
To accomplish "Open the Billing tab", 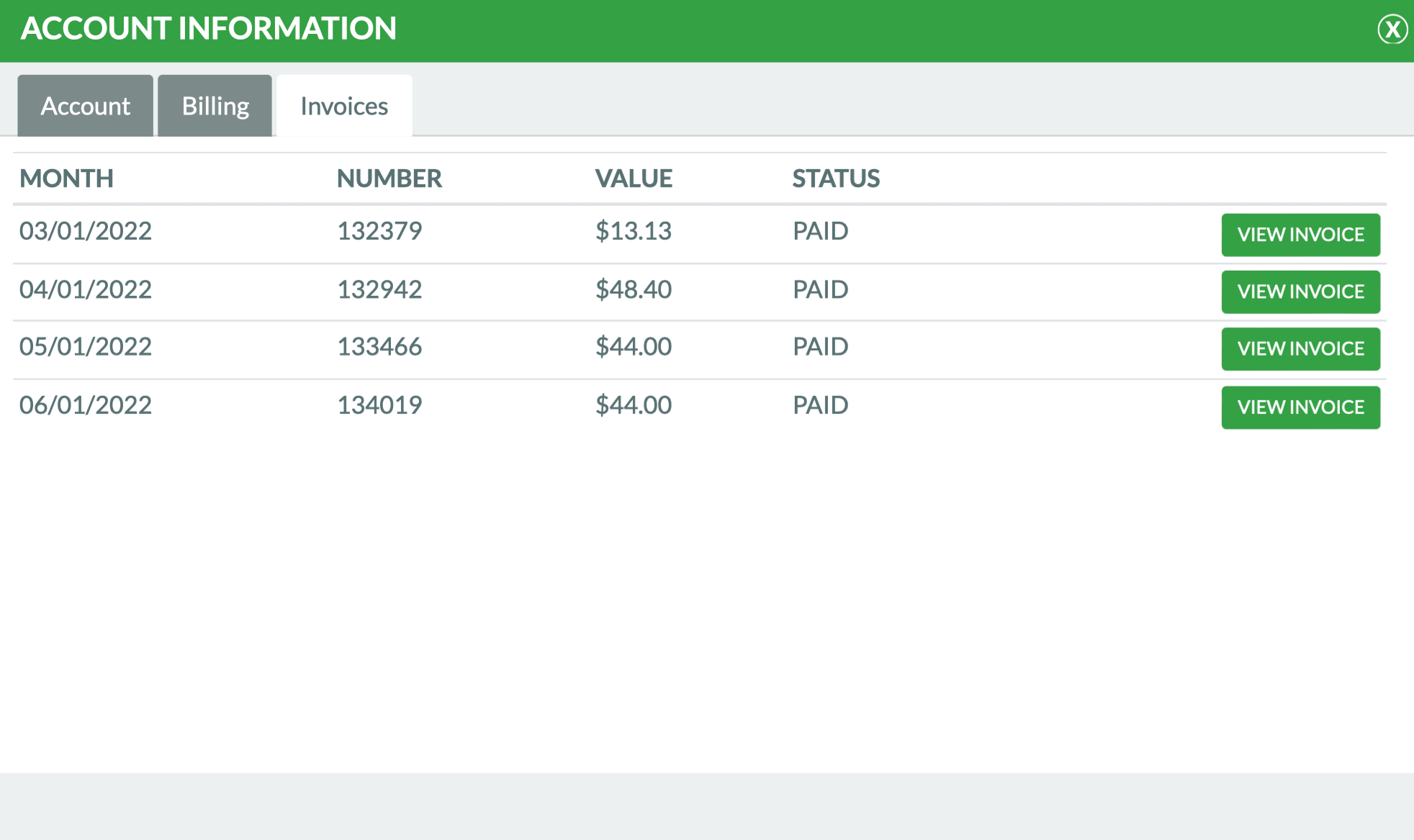I will 215,106.
